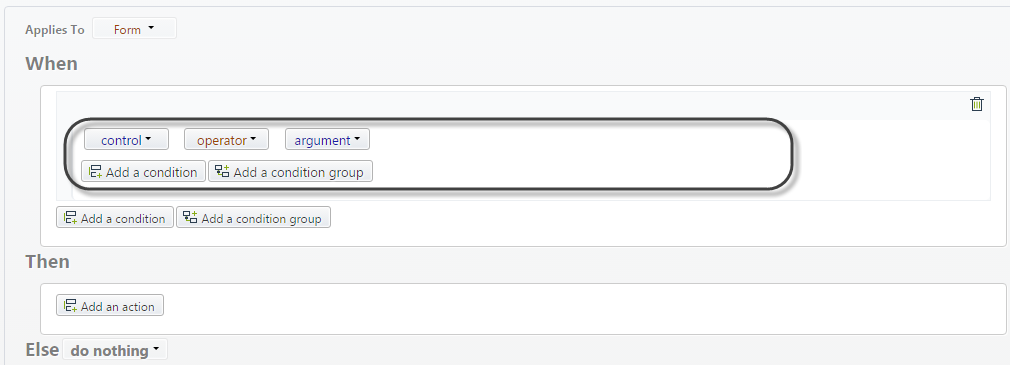Viewport: 1010px width, 365px height.
Task: Click the arrow next to control
Action: pos(148,138)
